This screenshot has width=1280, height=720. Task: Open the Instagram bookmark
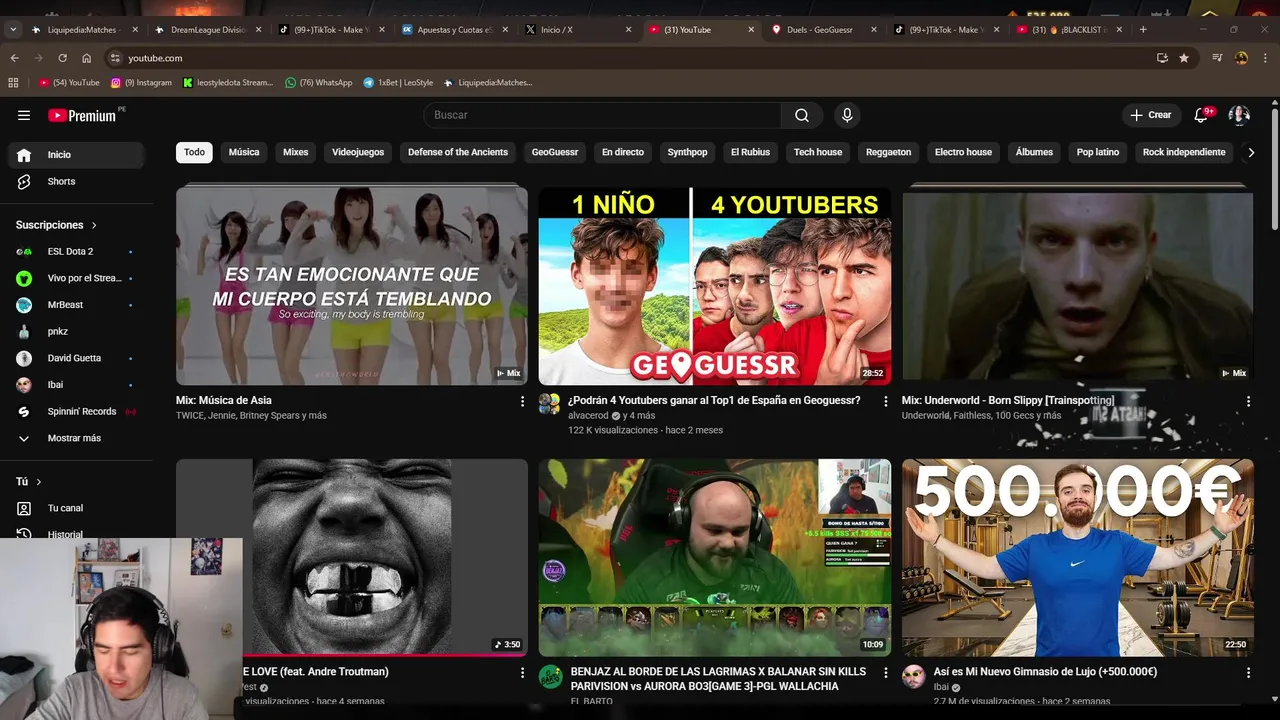[x=142, y=83]
